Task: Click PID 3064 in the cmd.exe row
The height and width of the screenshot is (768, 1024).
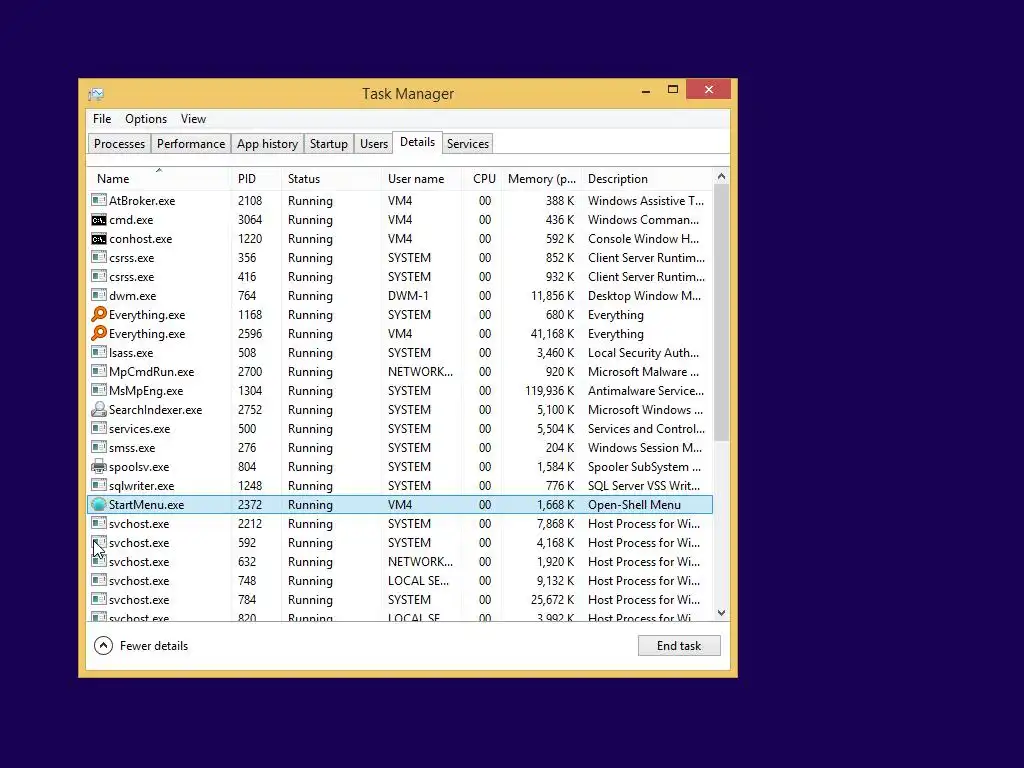Action: click(249, 220)
